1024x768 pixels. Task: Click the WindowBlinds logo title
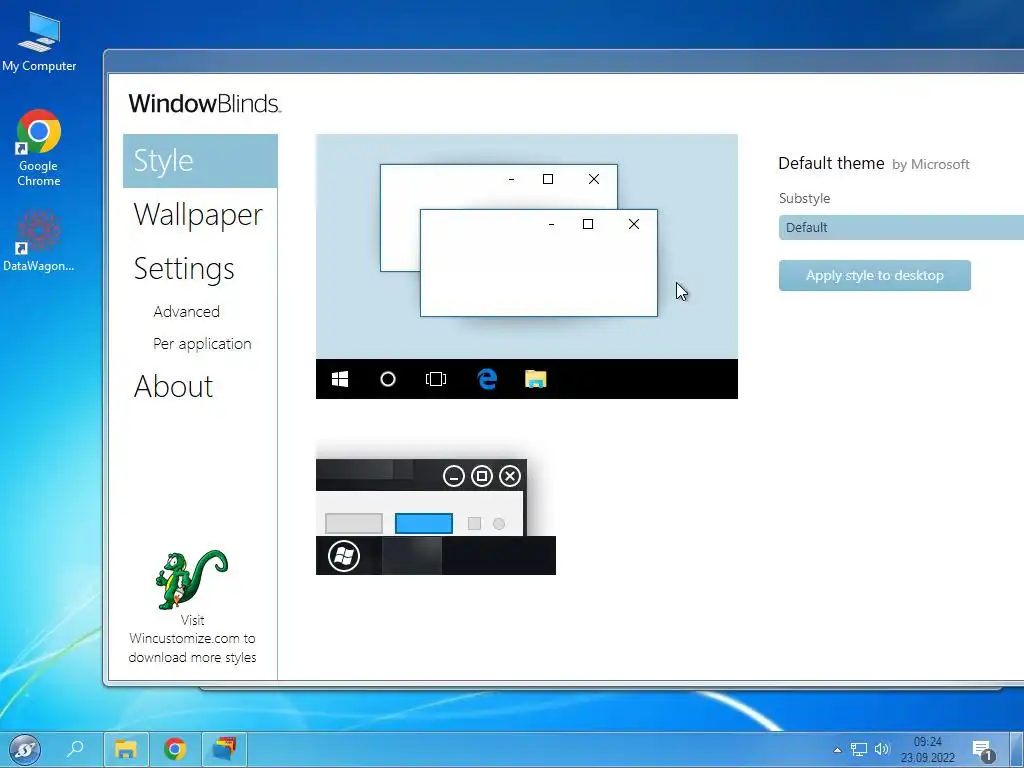coord(204,103)
